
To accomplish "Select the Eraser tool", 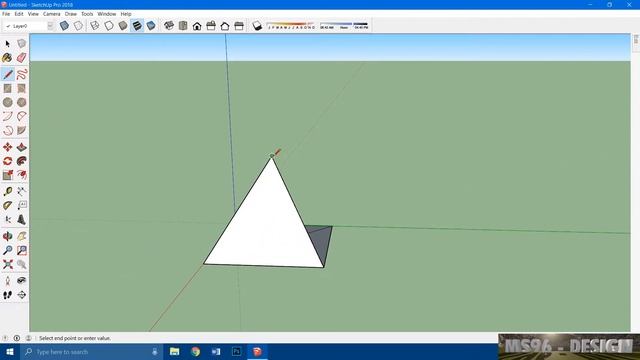I will (x=22, y=58).
